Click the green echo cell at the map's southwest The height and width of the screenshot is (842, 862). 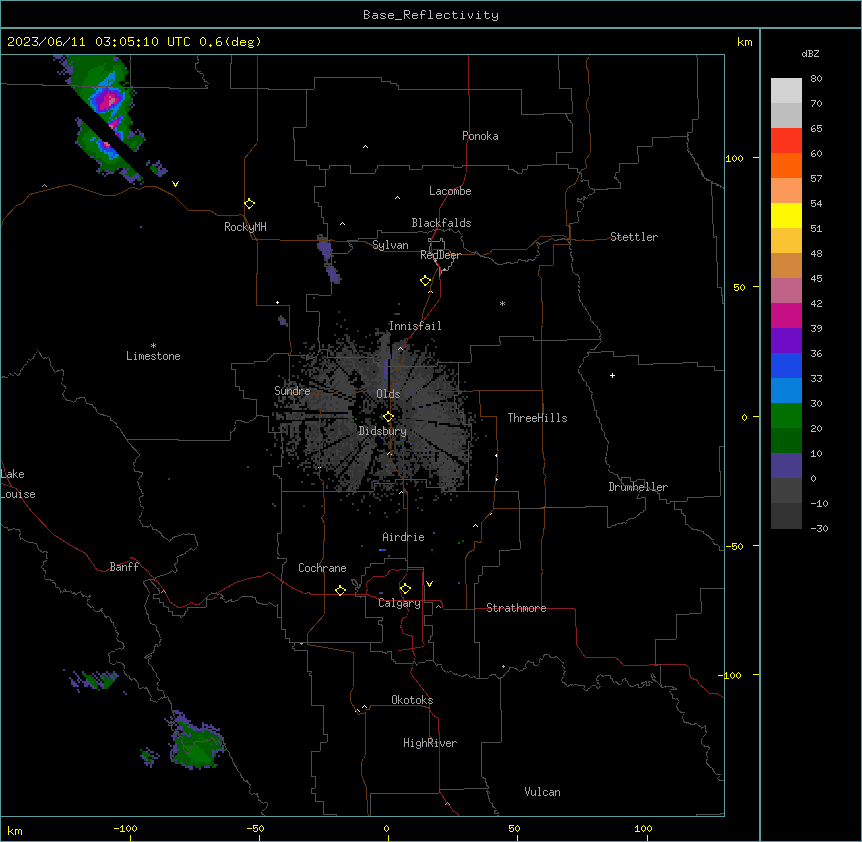pyautogui.click(x=195, y=745)
